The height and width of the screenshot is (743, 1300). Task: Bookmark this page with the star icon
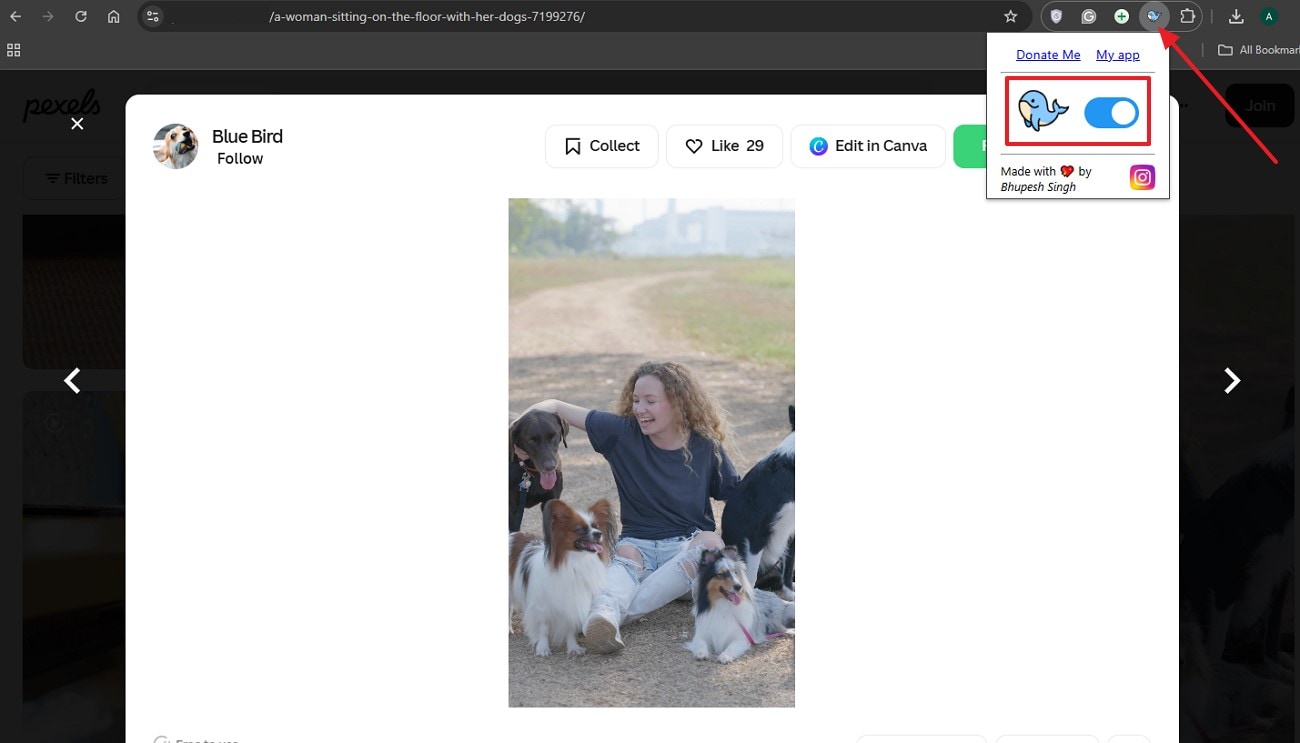click(1011, 17)
